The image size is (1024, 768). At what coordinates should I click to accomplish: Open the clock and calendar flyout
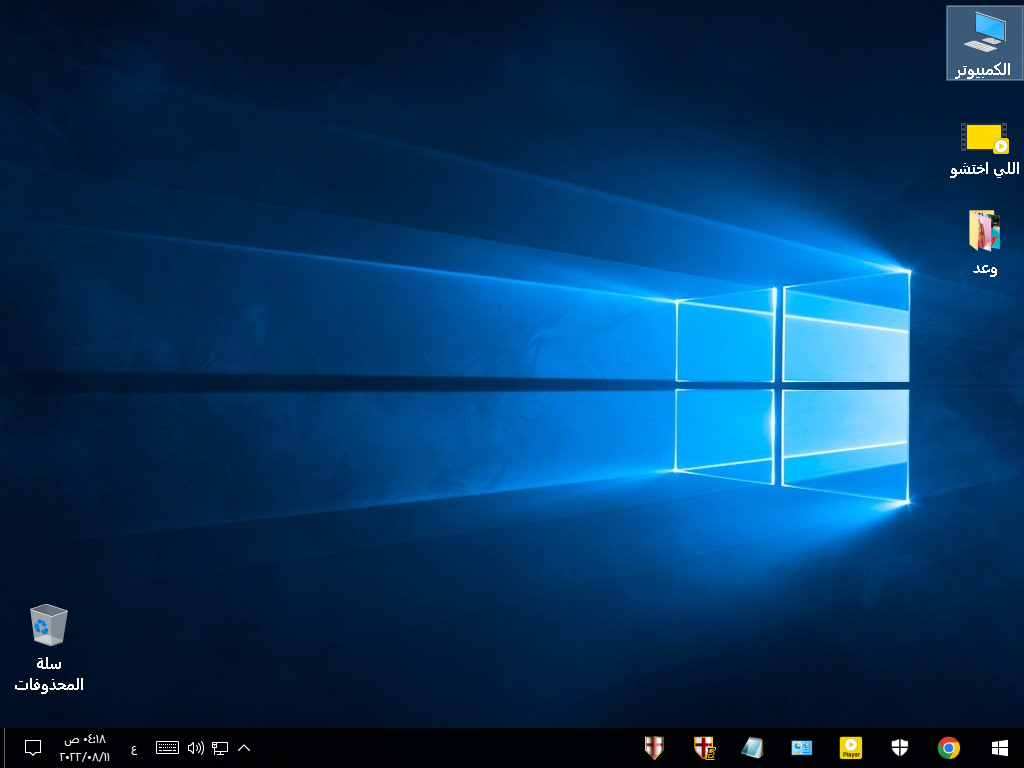[x=85, y=748]
